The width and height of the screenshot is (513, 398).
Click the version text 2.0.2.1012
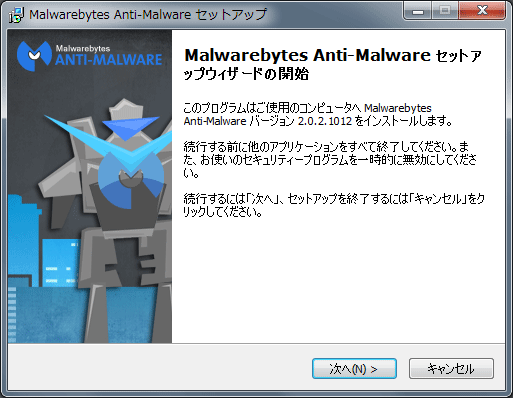point(325,121)
